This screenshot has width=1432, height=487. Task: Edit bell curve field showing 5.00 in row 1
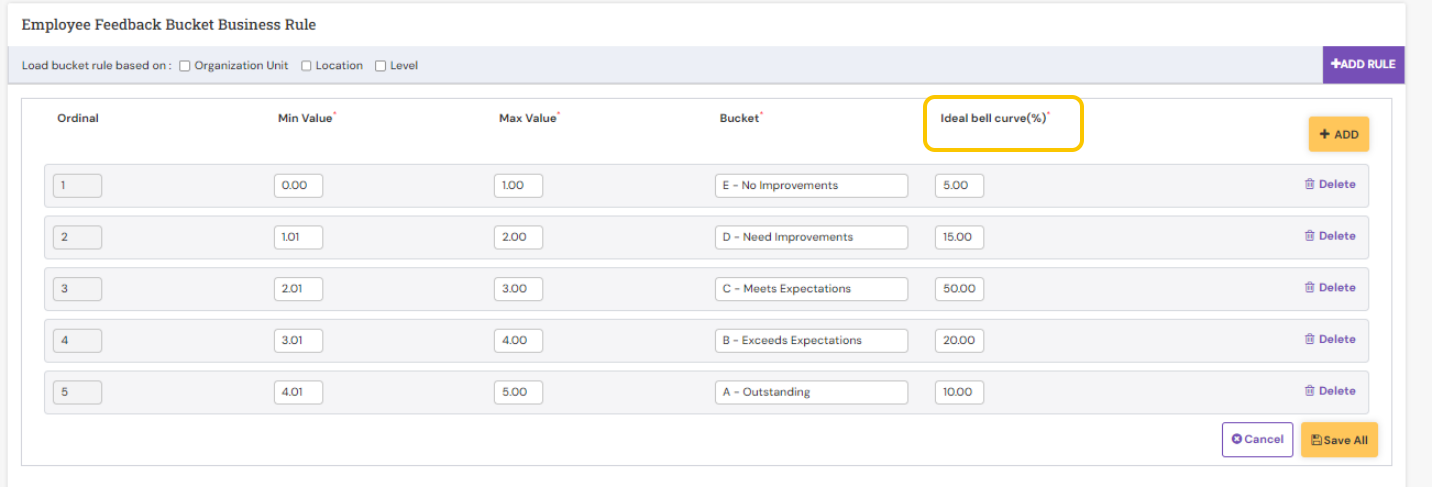959,185
